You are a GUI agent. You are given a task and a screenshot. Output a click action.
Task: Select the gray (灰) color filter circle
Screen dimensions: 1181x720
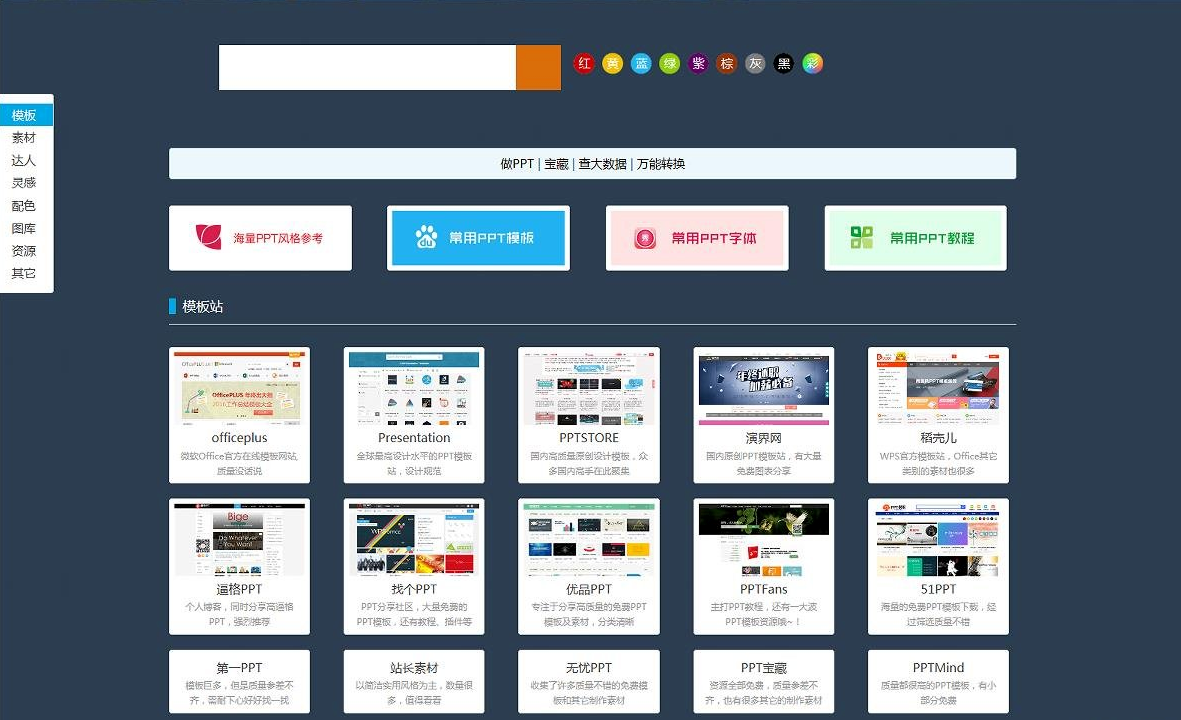coord(755,63)
